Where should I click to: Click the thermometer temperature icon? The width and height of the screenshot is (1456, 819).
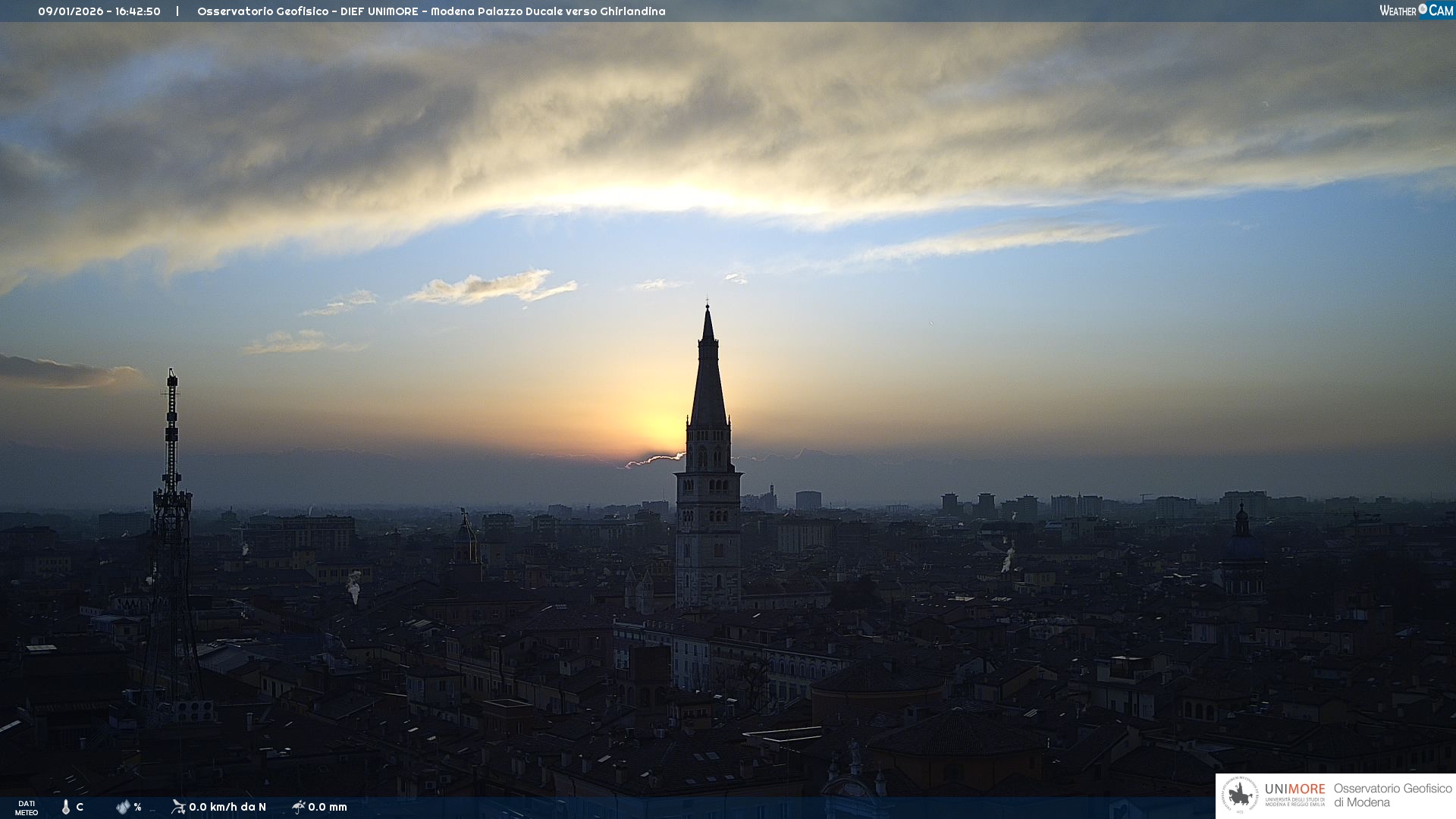pyautogui.click(x=65, y=807)
